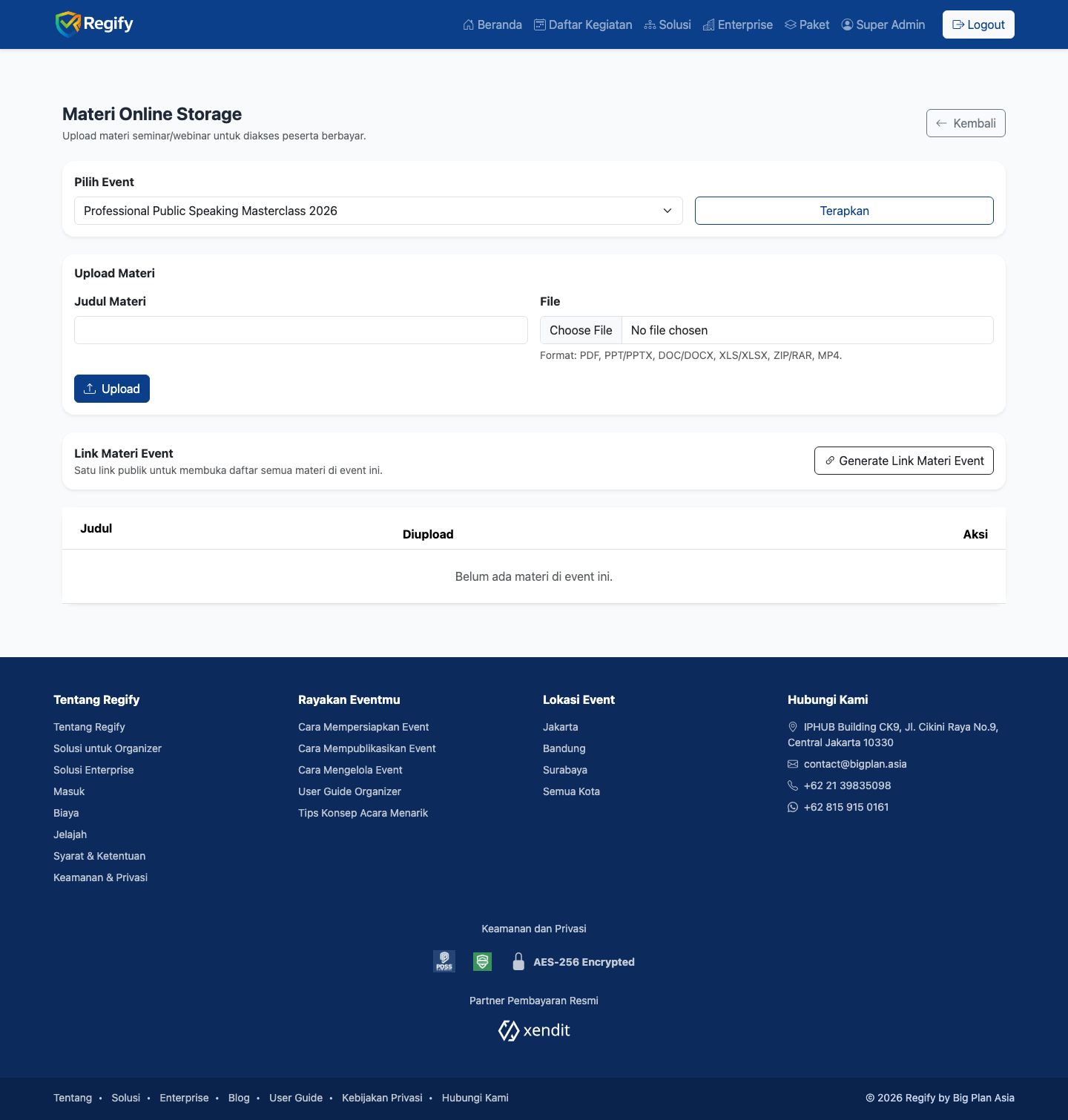Open Solusi Enterprise footer link
The width and height of the screenshot is (1068, 1120).
(x=93, y=770)
